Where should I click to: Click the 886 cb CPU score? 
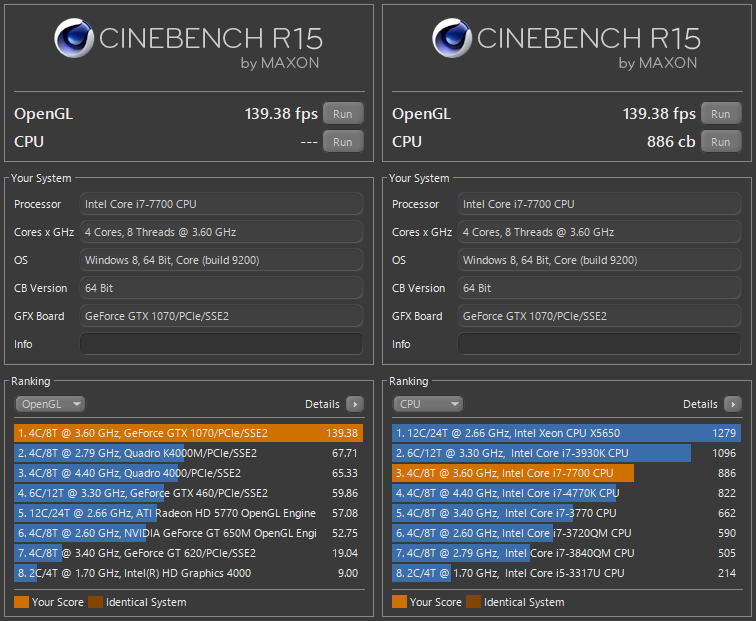pyautogui.click(x=671, y=142)
